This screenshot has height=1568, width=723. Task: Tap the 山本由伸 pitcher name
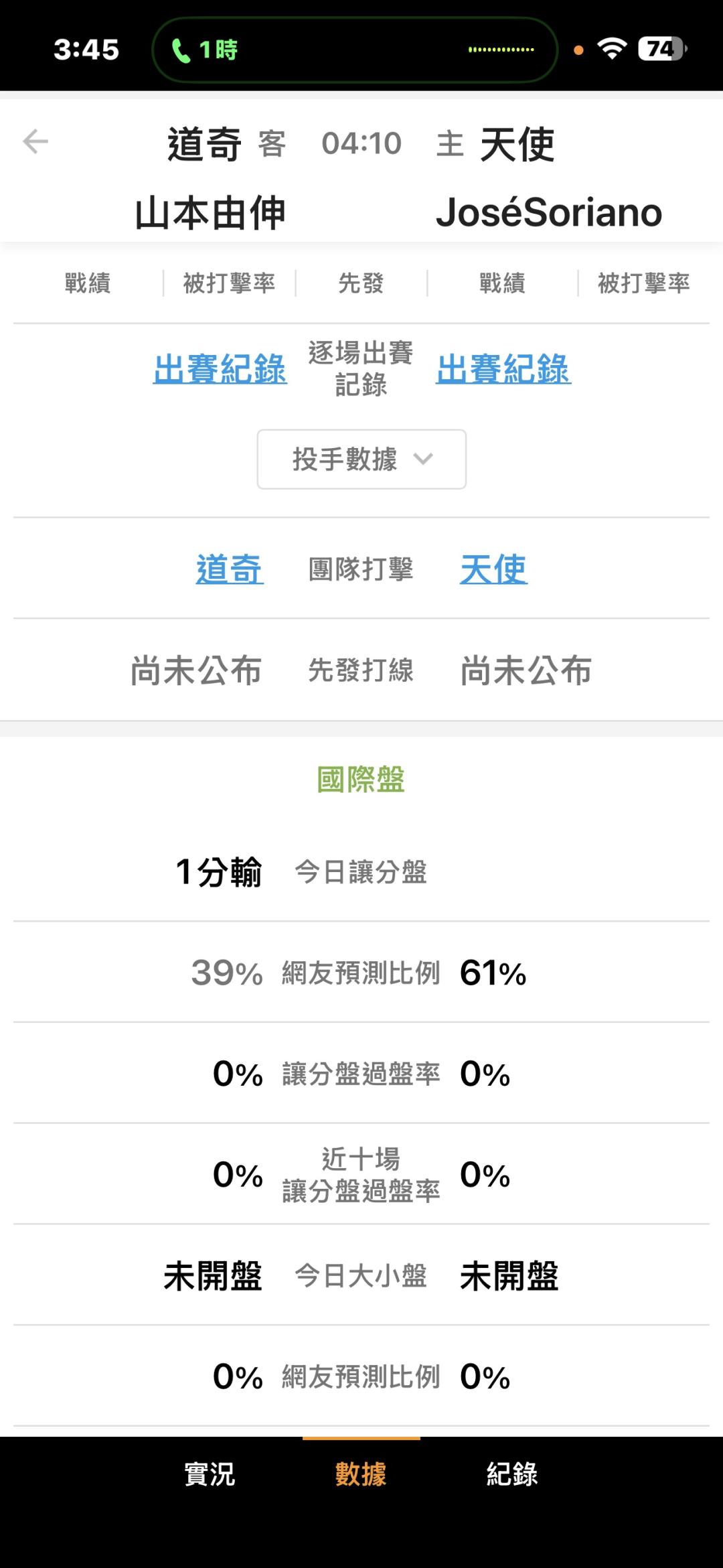click(210, 214)
